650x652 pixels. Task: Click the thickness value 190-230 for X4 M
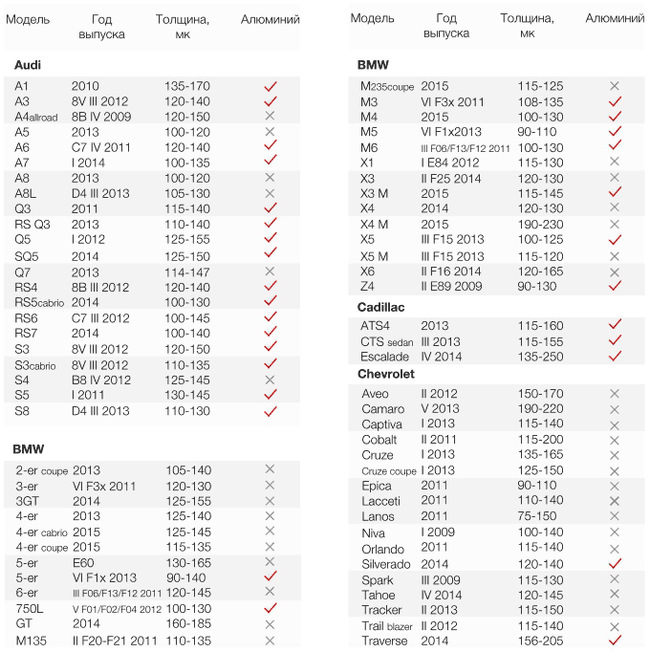(541, 225)
